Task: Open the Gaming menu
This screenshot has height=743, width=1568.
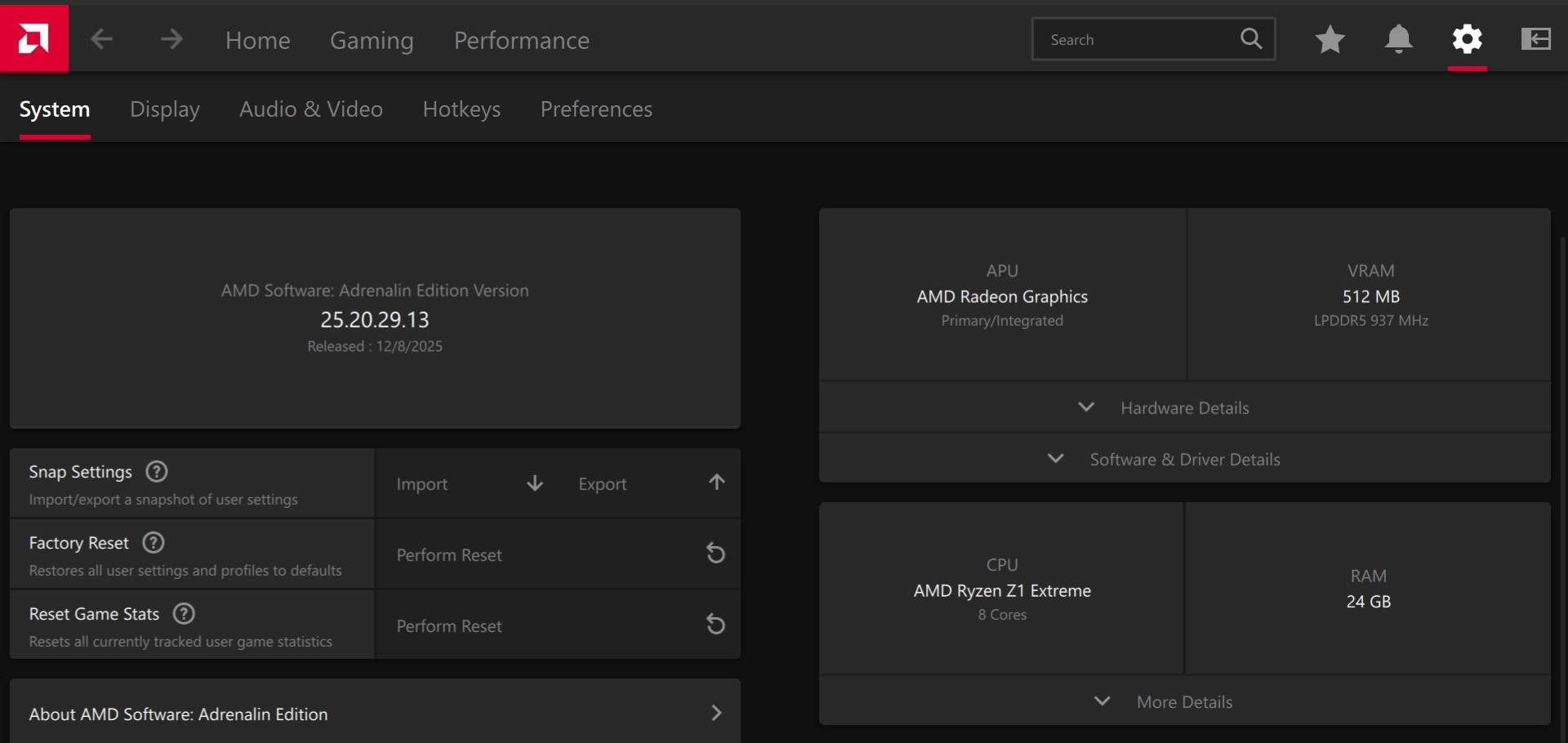Action: 372,40
